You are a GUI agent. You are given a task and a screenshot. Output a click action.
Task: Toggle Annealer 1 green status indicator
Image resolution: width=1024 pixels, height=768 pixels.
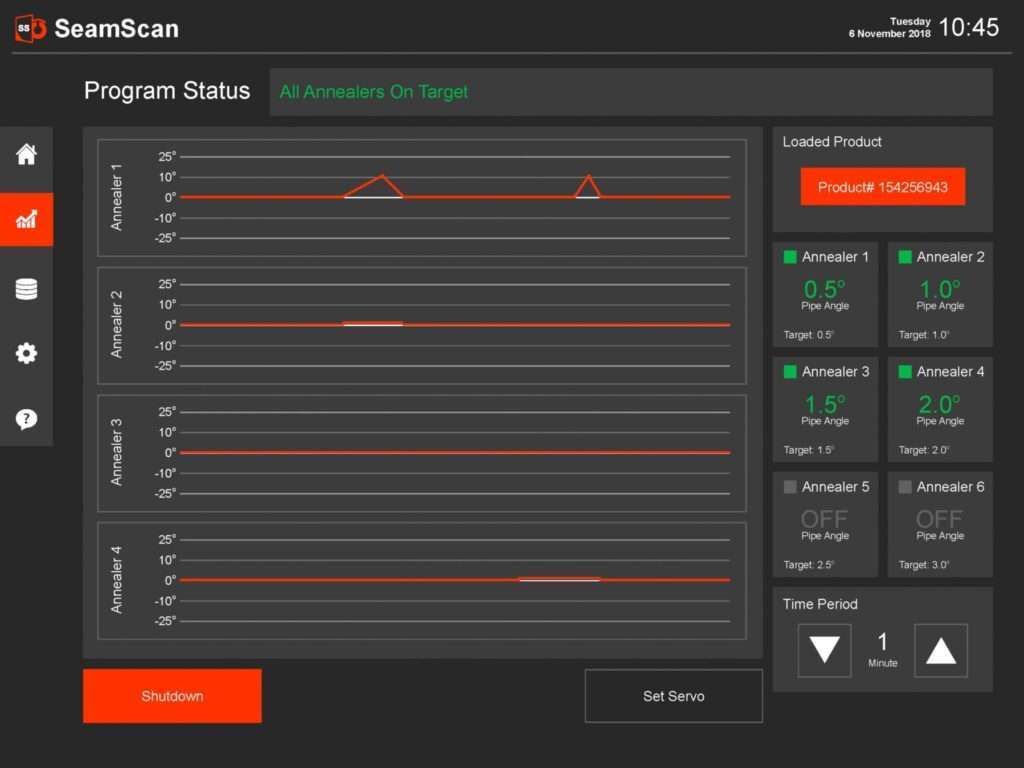point(790,257)
